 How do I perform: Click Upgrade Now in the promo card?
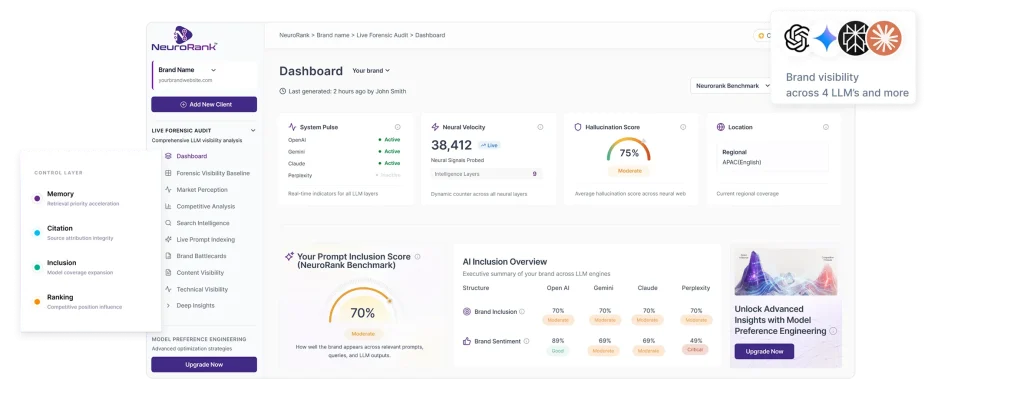tap(764, 351)
